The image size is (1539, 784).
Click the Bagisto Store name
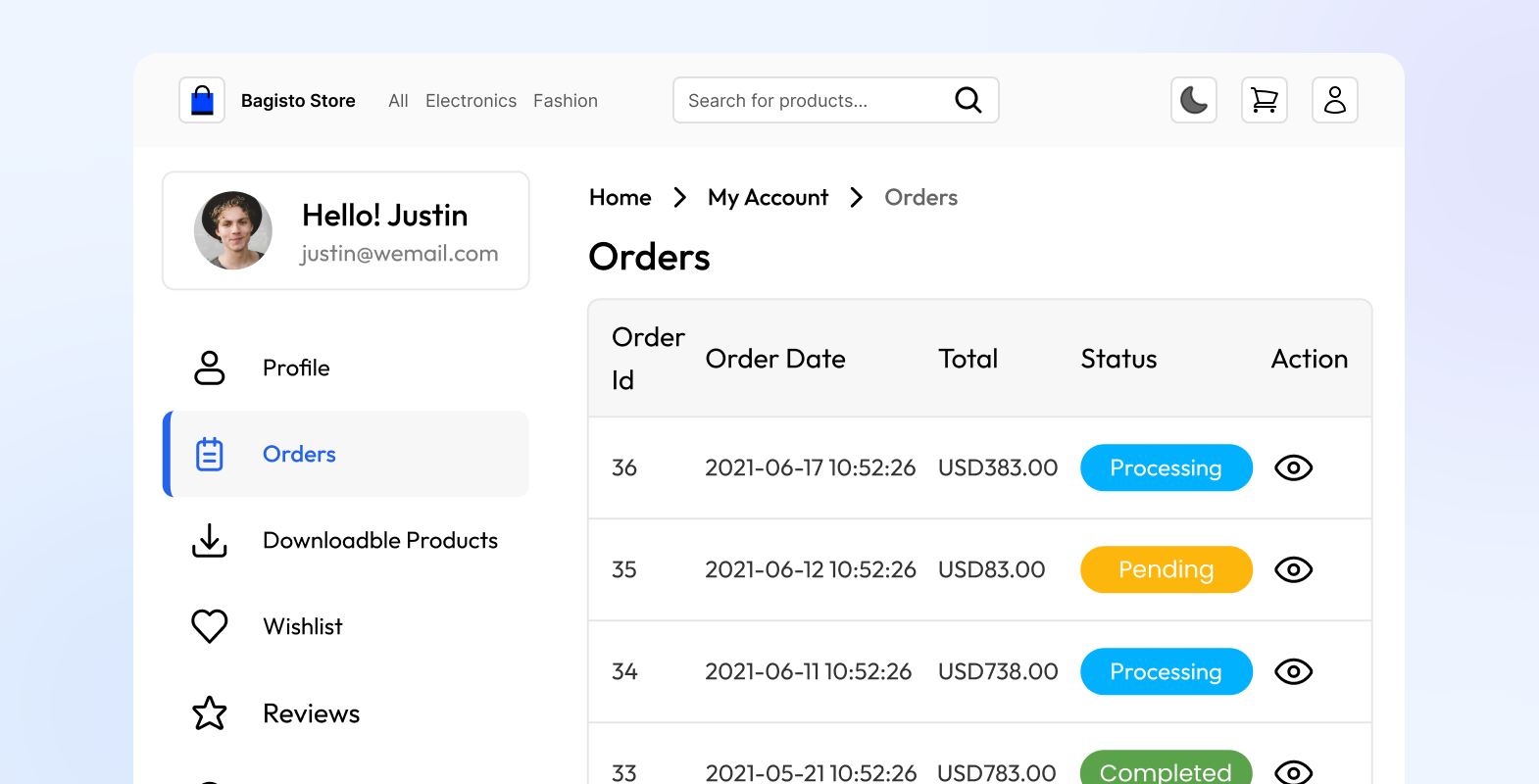(298, 101)
